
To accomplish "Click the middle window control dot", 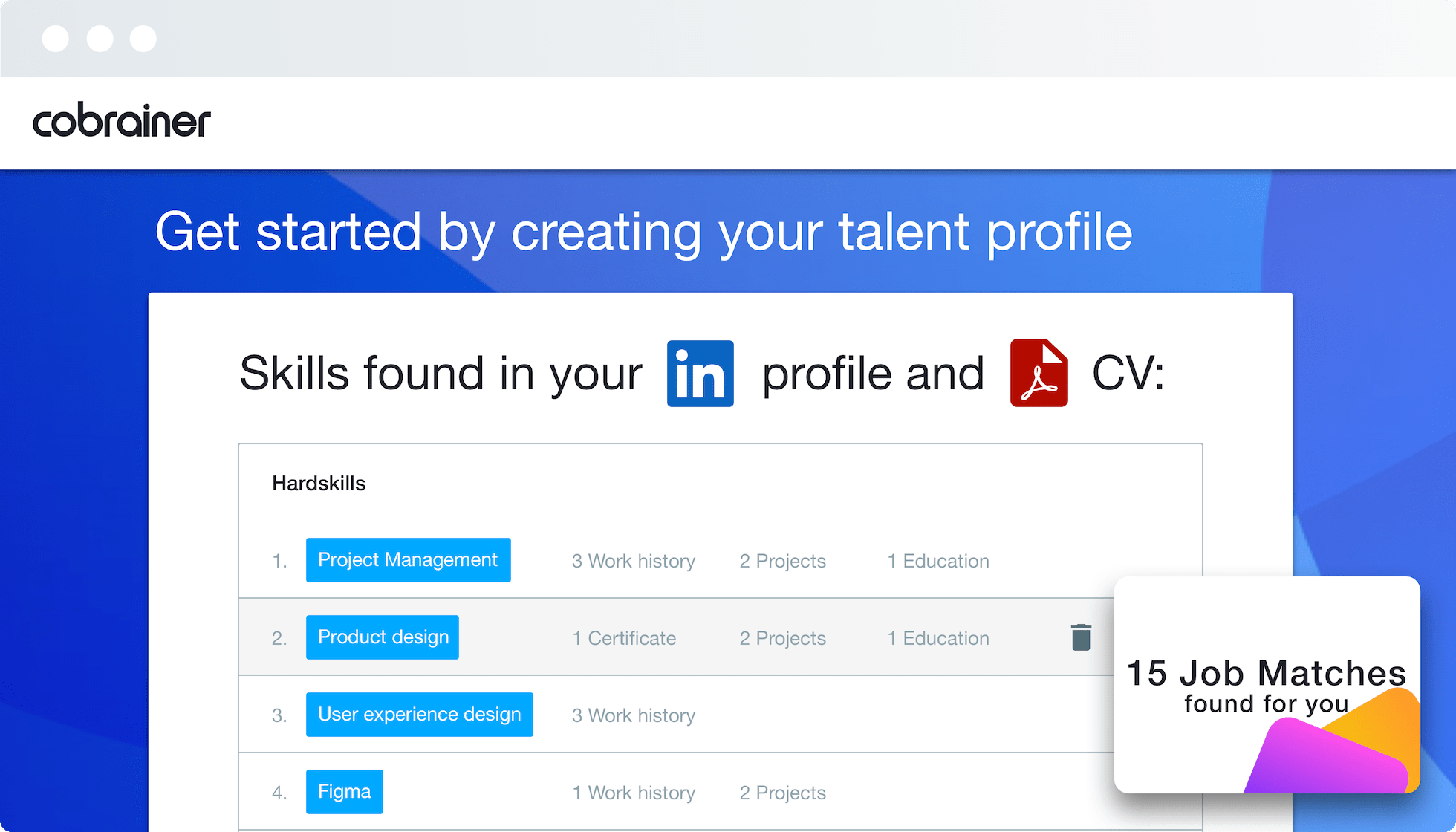I will [100, 38].
